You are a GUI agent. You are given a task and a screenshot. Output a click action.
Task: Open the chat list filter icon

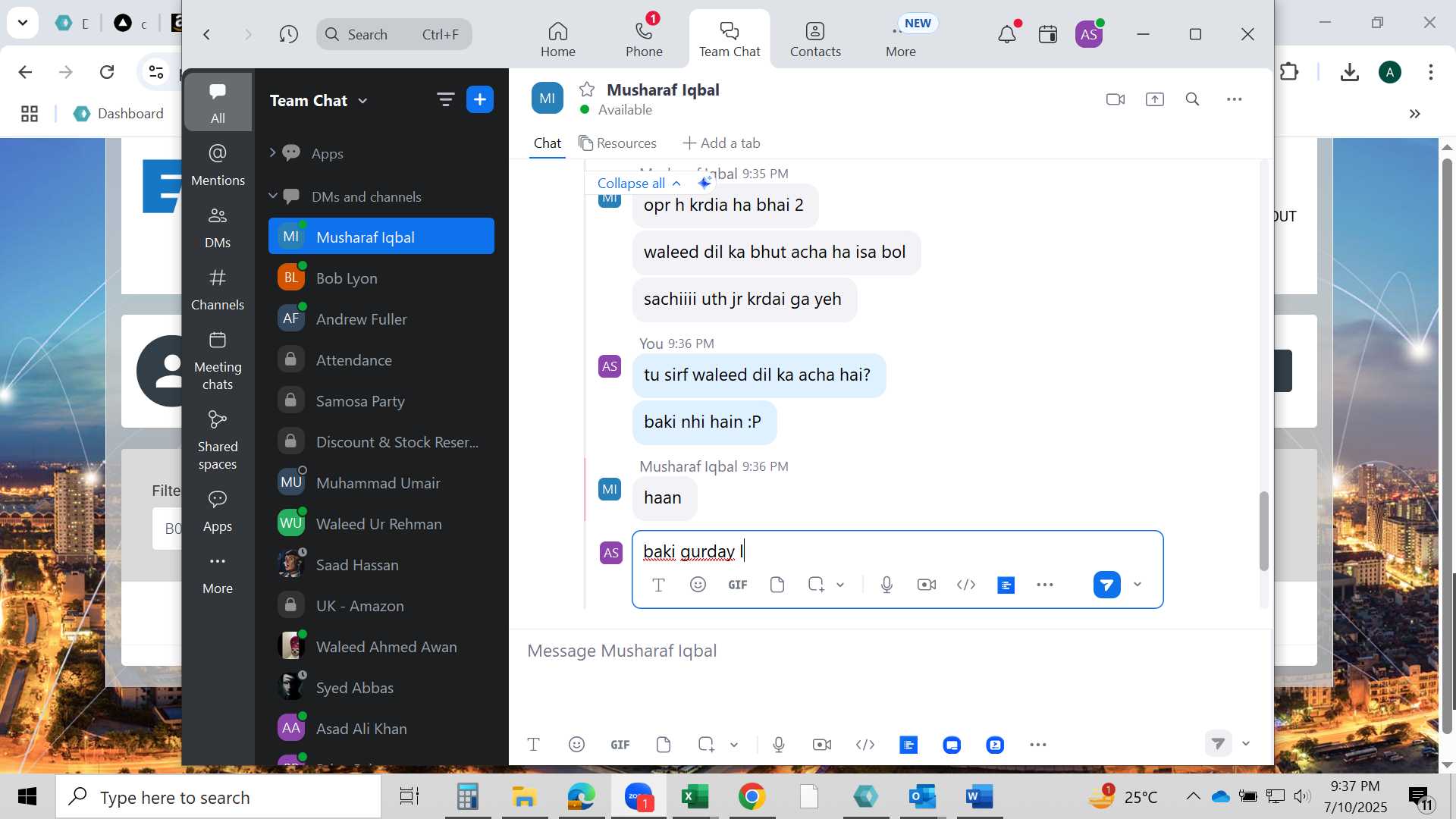[445, 99]
